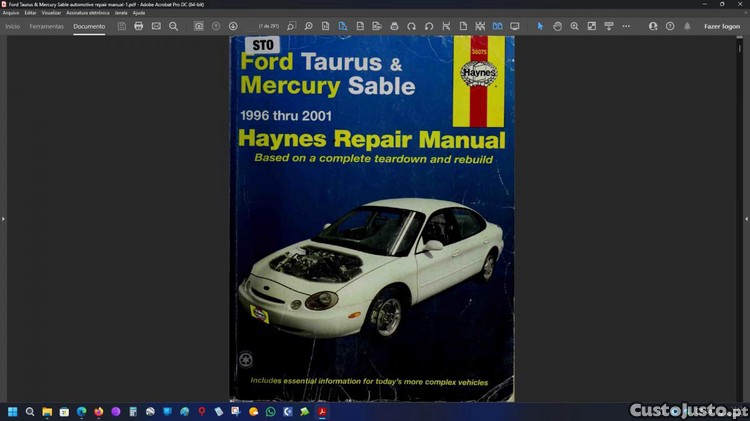
Task: Open the Visualizar menu
Action: click(x=51, y=12)
